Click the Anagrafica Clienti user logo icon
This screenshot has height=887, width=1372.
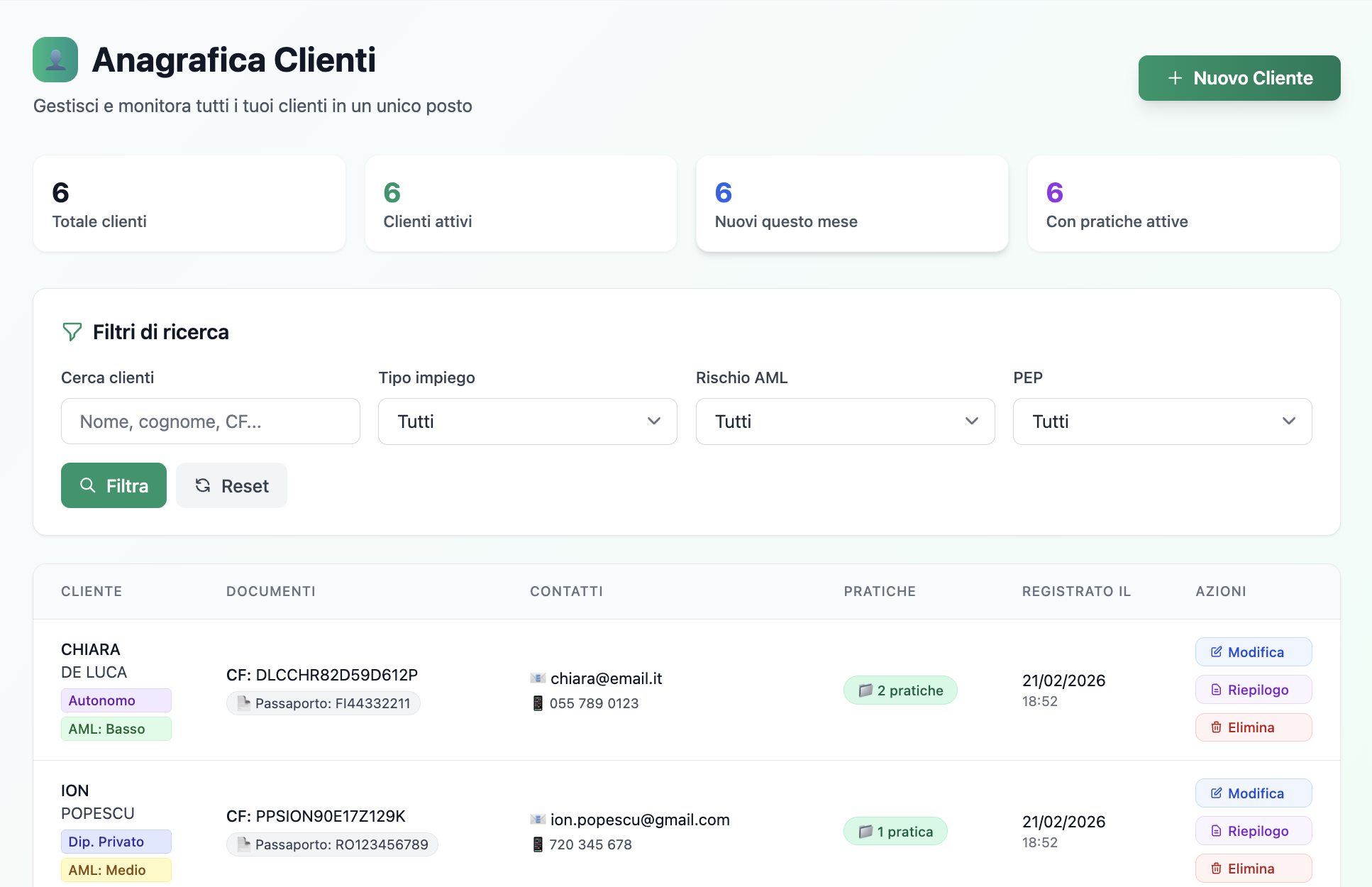click(55, 60)
